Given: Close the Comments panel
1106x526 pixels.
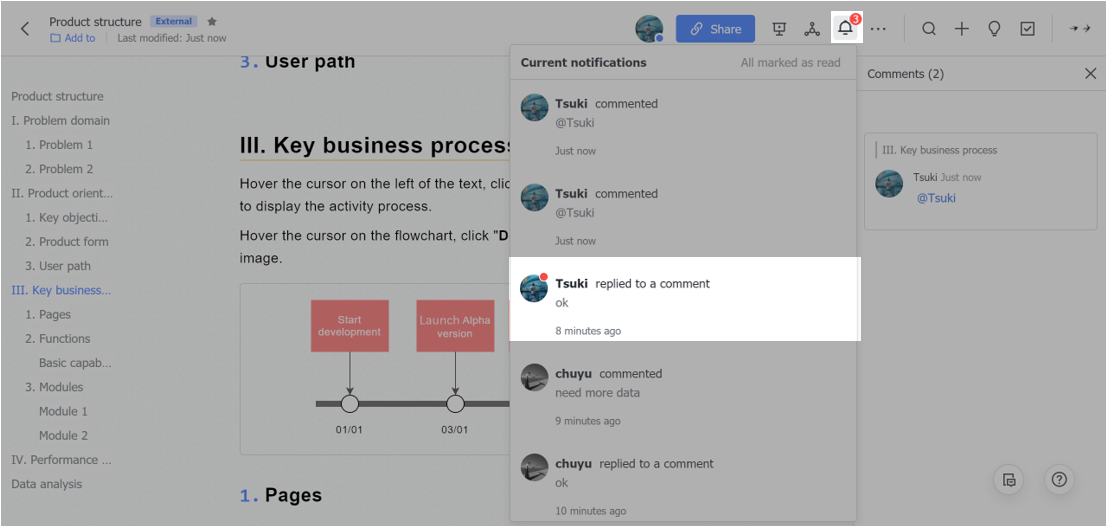Looking at the screenshot, I should [x=1090, y=74].
